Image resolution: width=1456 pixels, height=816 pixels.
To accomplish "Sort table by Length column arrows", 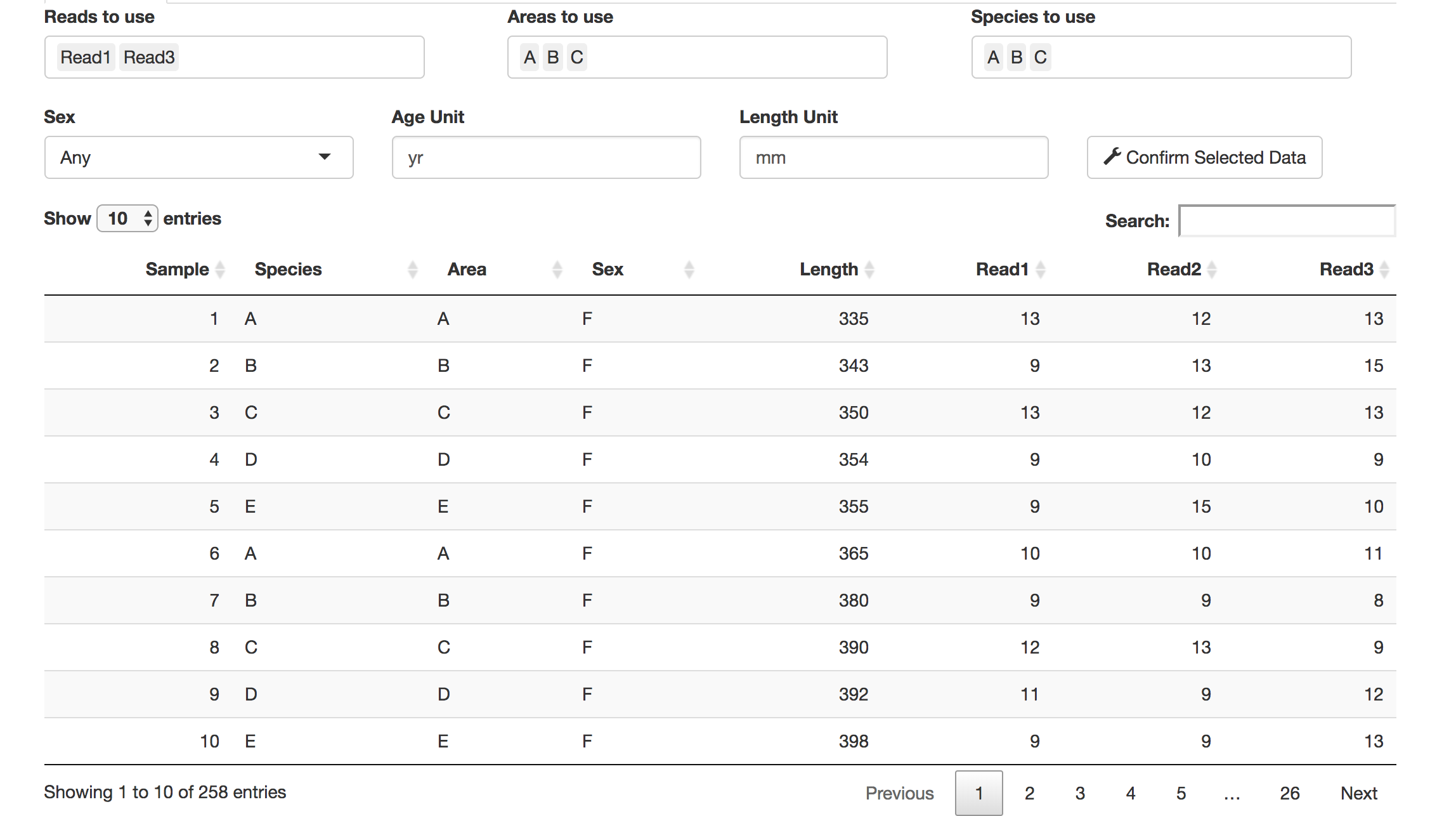I will pyautogui.click(x=869, y=270).
